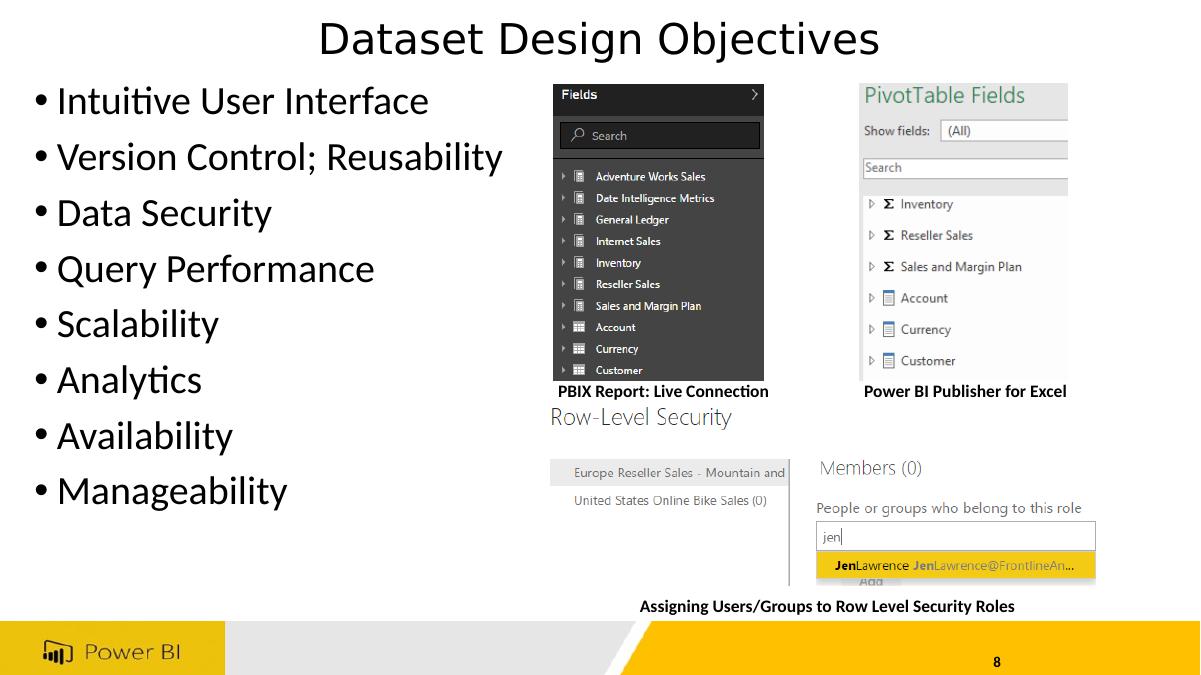Select Account table in Fields pane

pos(616,327)
